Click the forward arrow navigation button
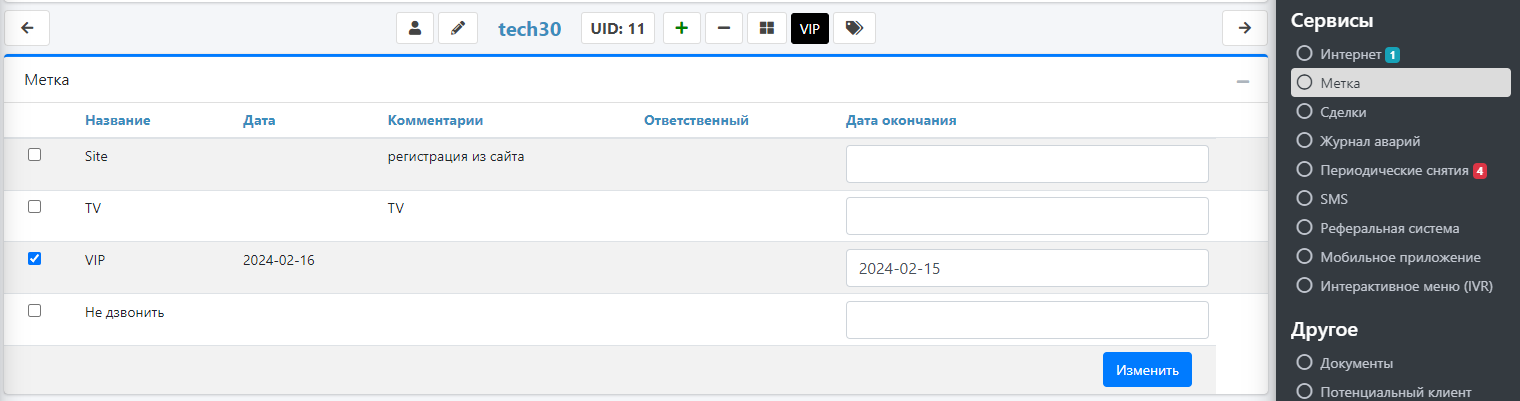1520x401 pixels. (1244, 28)
